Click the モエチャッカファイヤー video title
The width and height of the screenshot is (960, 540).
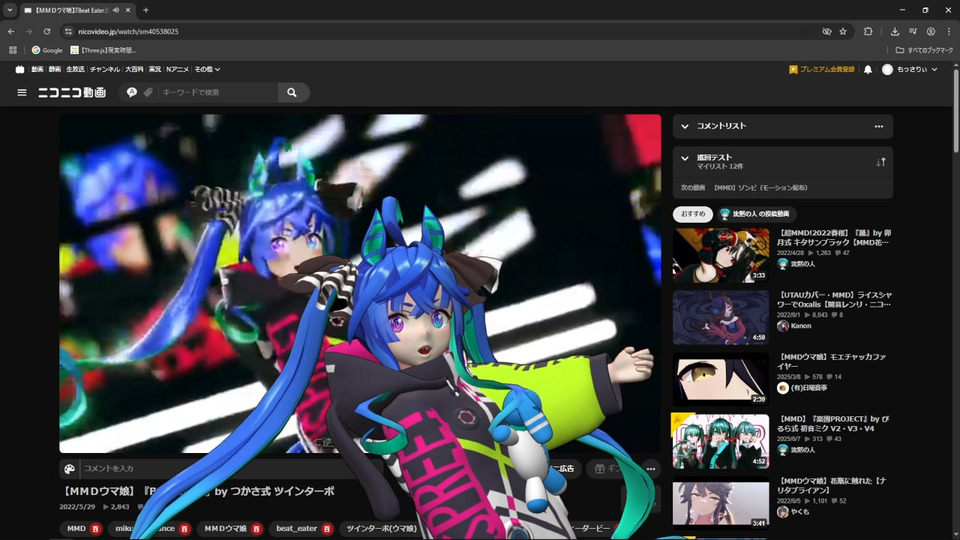pos(831,361)
